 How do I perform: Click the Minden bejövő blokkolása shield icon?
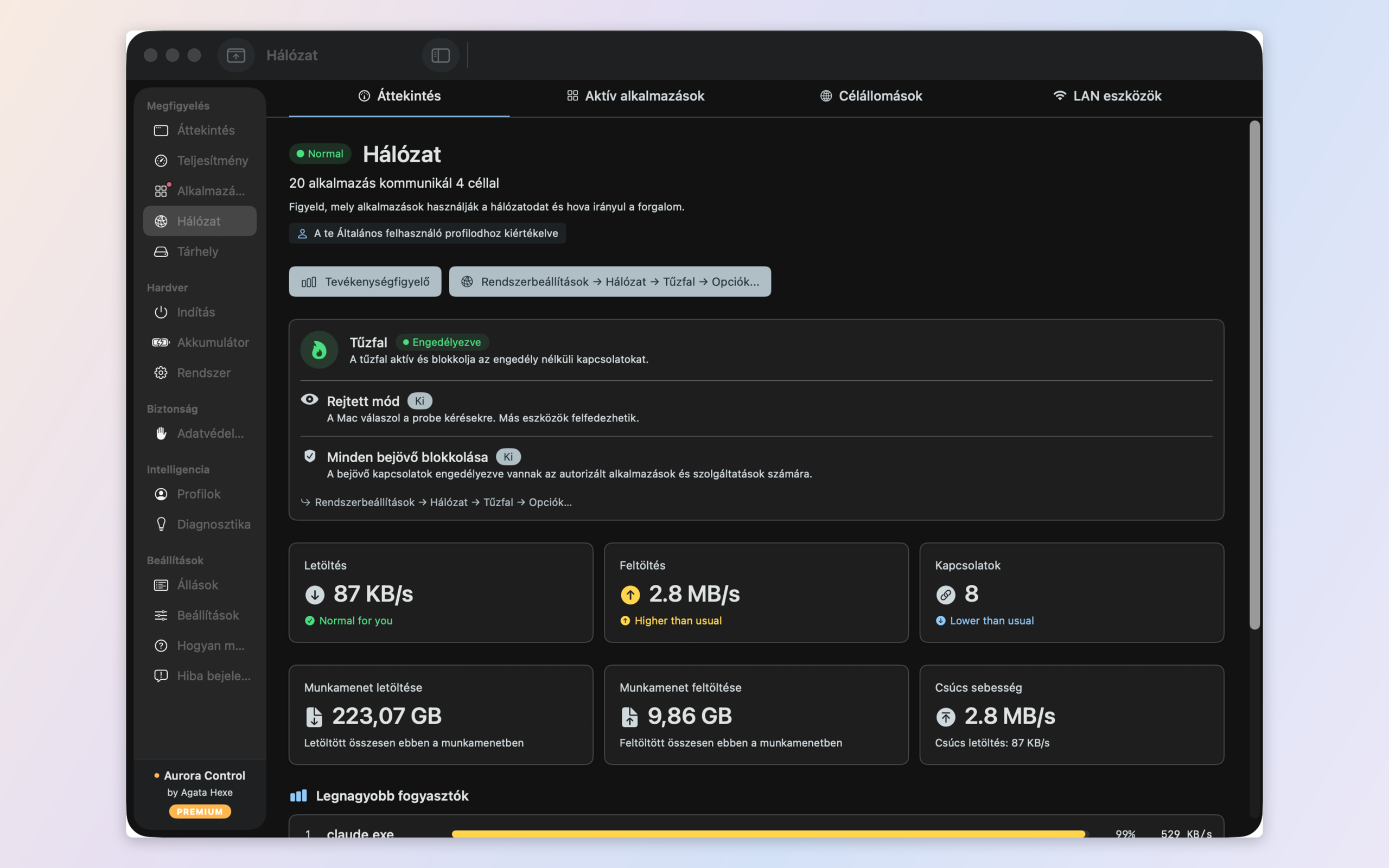click(x=310, y=456)
